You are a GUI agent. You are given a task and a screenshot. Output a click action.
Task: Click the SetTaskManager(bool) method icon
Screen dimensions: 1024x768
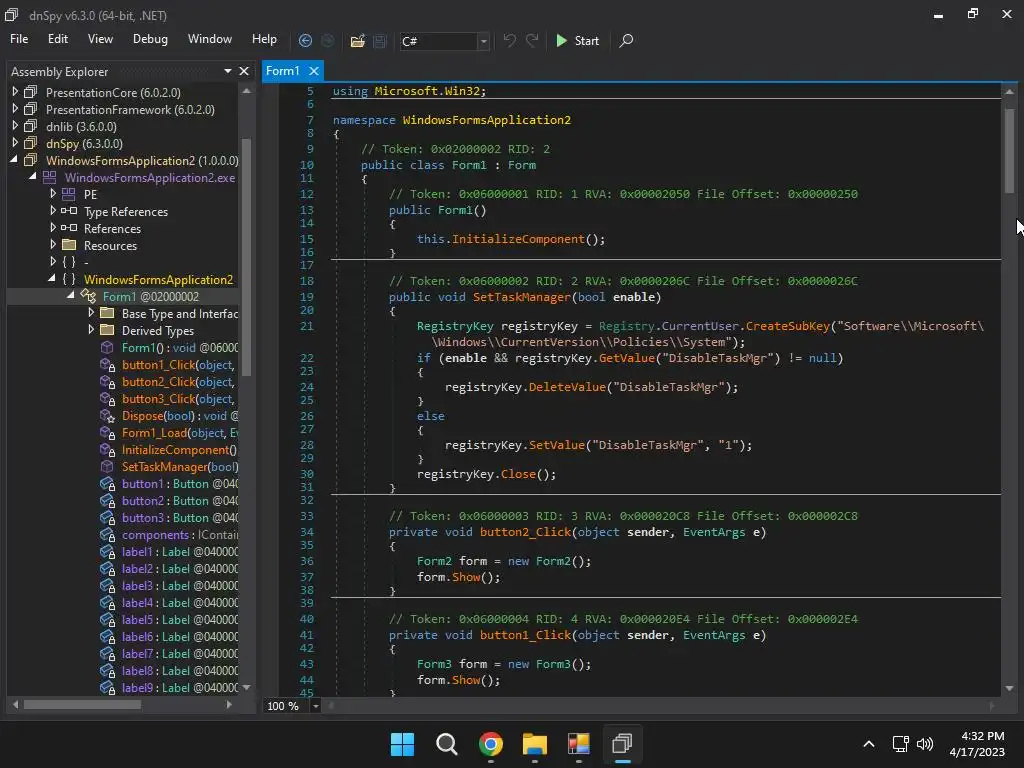(x=107, y=466)
